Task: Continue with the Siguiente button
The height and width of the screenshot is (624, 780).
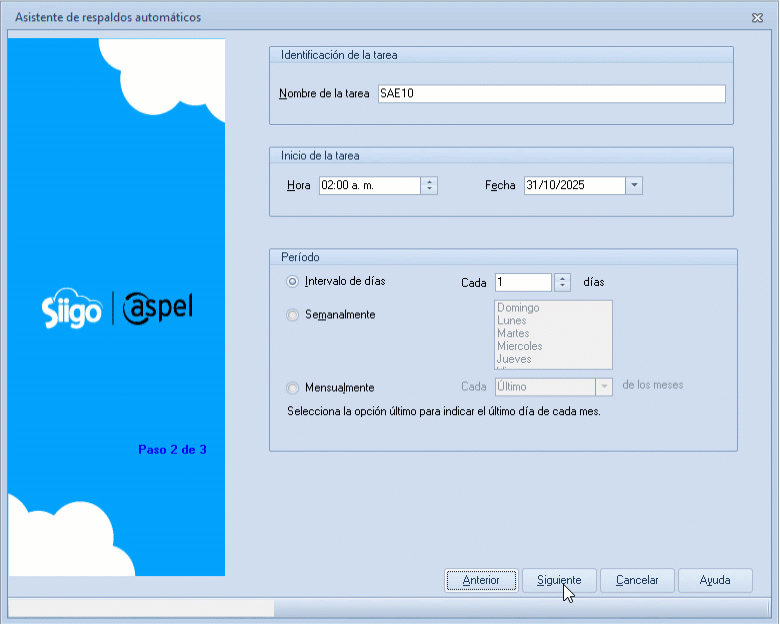Action: point(559,580)
